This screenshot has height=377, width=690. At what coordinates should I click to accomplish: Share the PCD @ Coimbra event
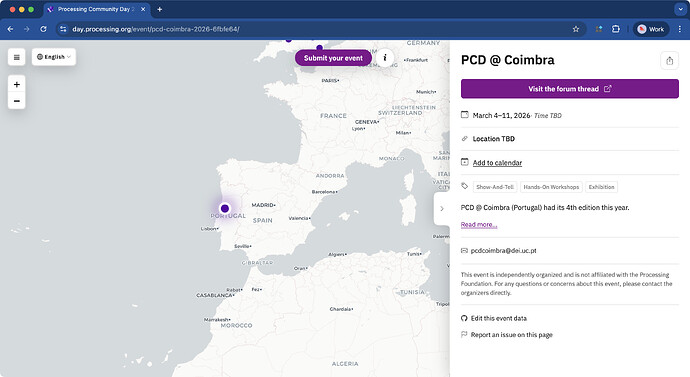pos(669,61)
